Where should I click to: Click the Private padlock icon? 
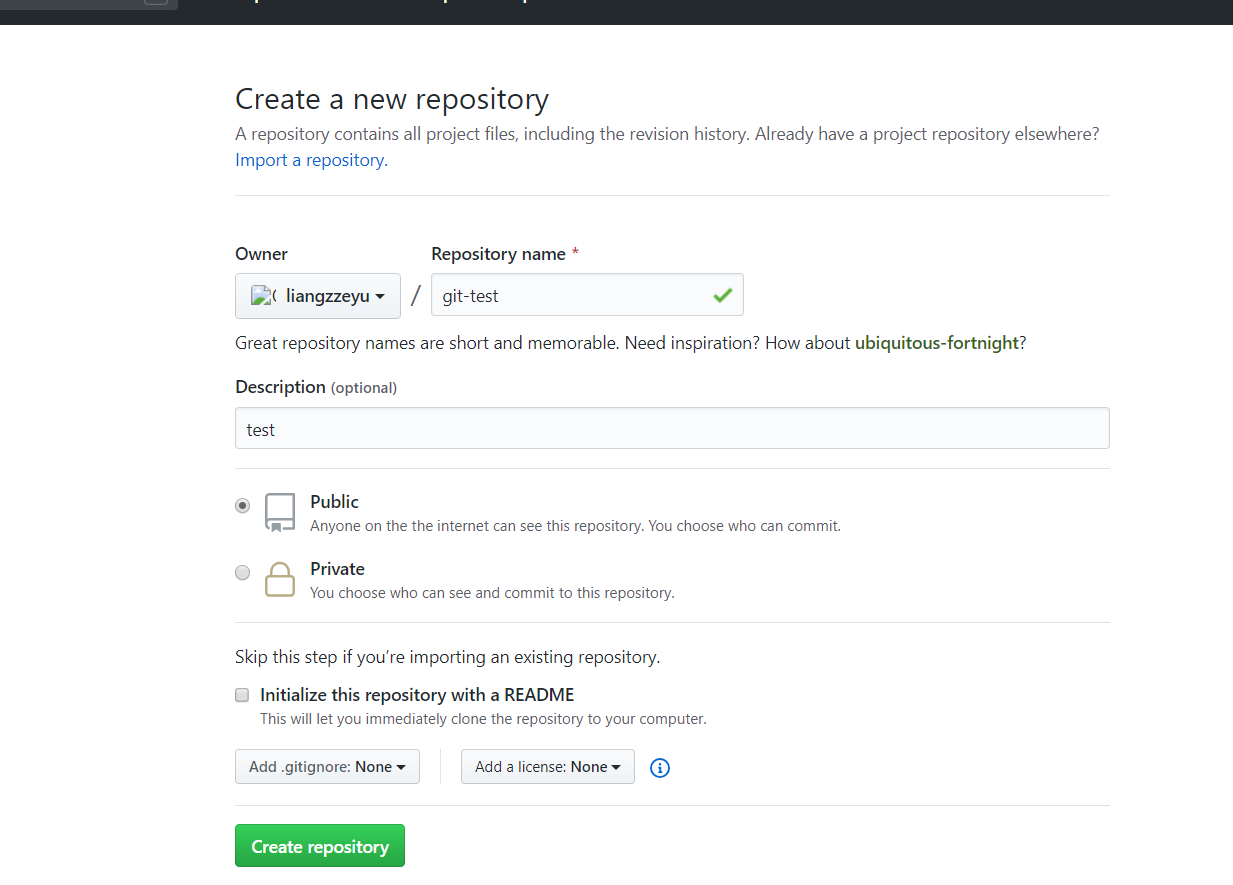click(x=280, y=579)
